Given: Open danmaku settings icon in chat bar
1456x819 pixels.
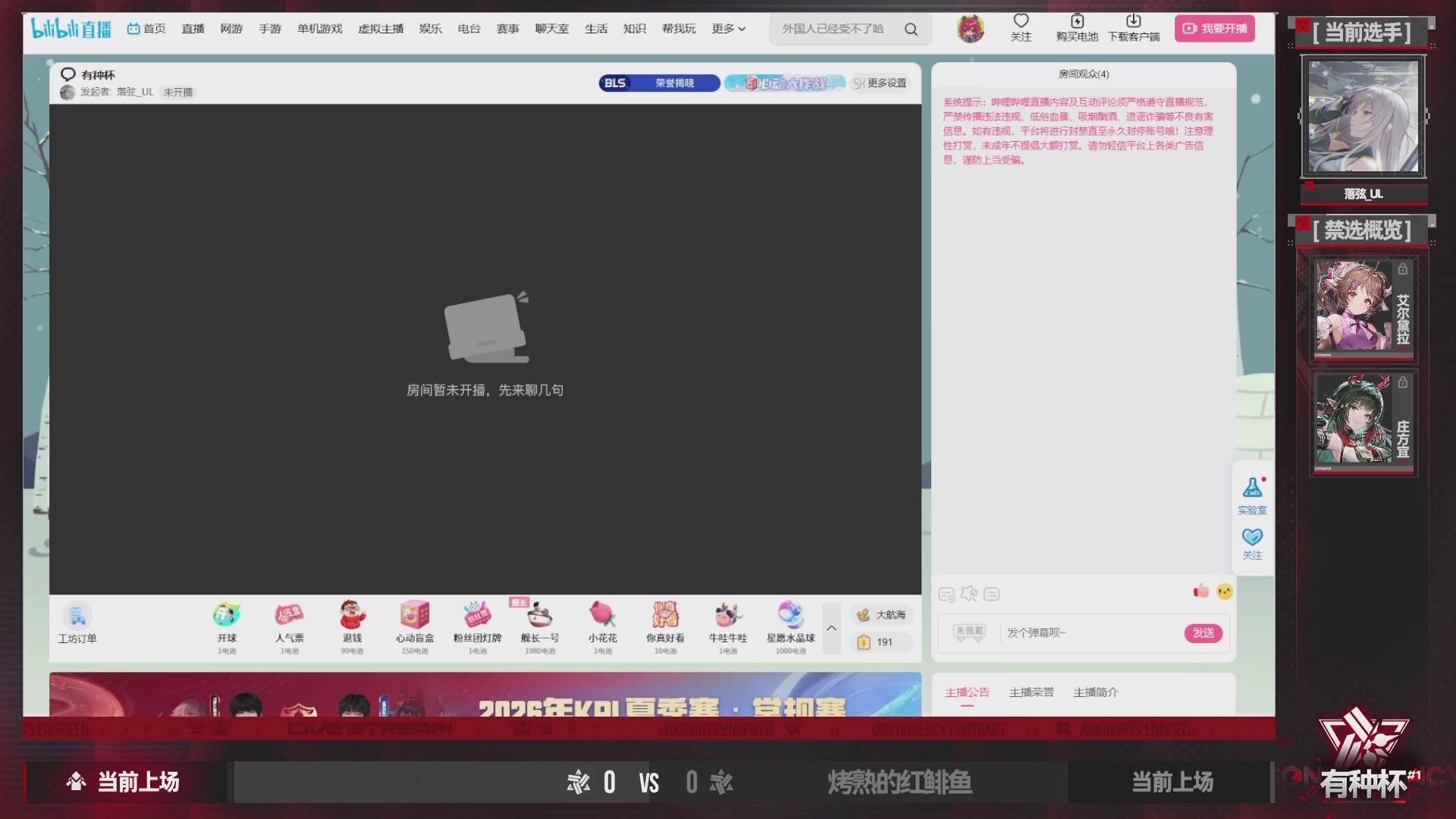Looking at the screenshot, I should coord(946,595).
